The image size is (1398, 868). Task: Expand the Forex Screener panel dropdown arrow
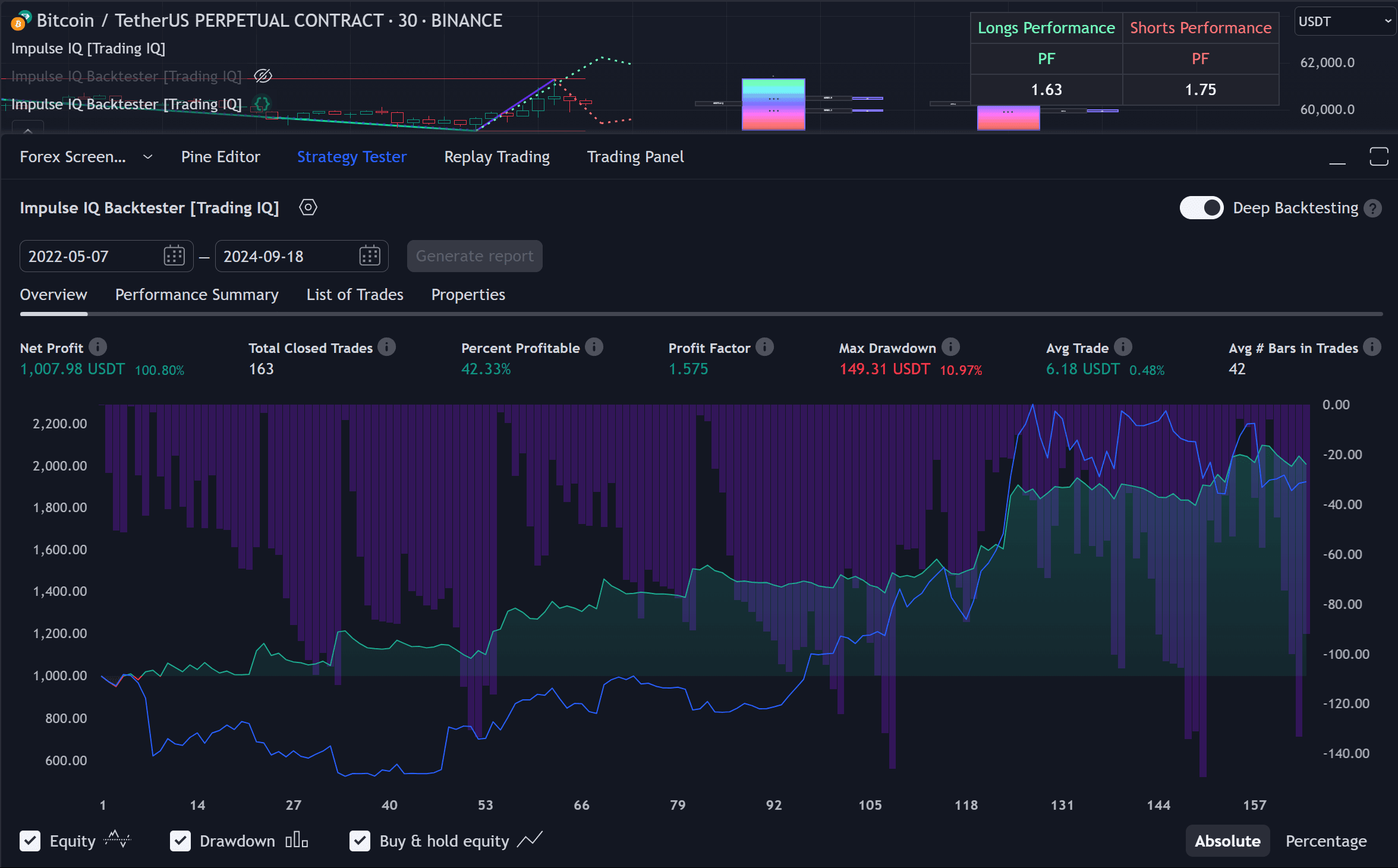pyautogui.click(x=148, y=157)
